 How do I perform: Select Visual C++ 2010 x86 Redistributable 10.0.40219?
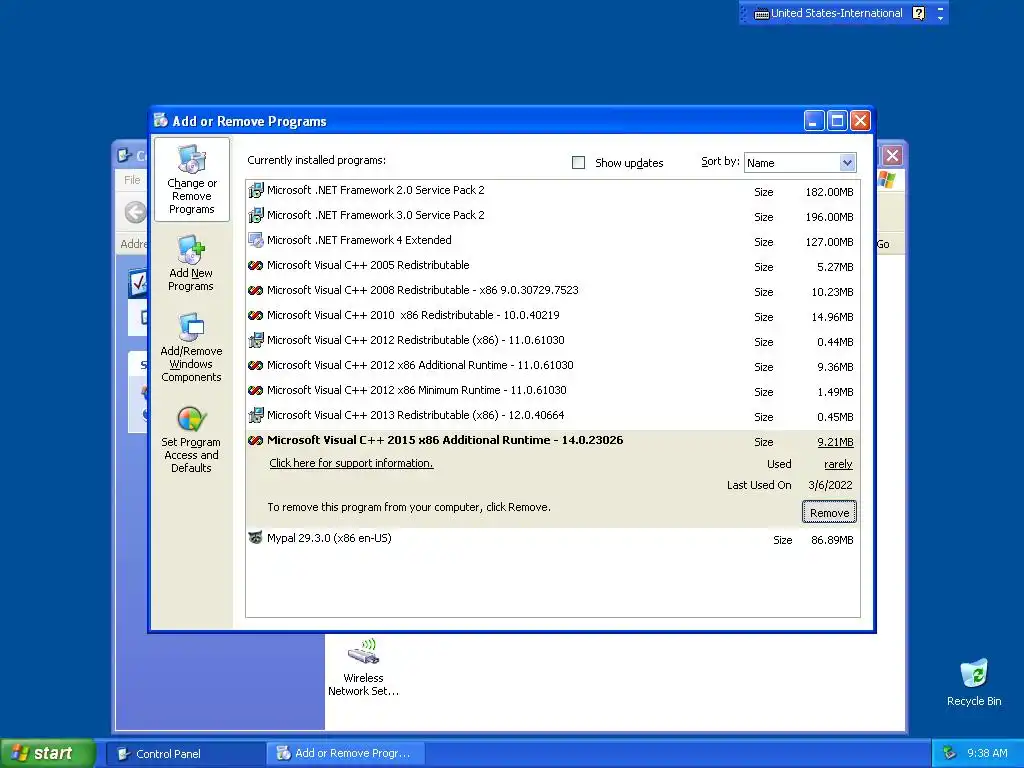pyautogui.click(x=552, y=316)
